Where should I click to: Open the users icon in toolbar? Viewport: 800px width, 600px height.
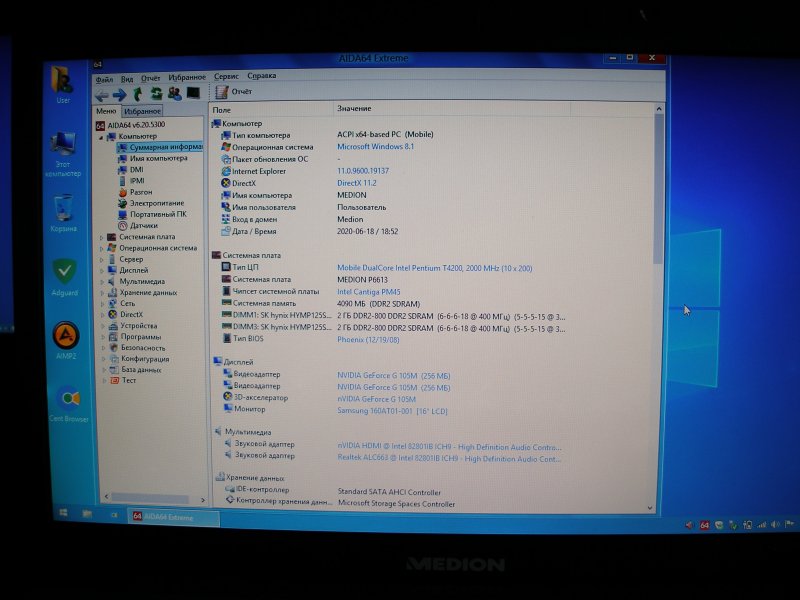point(174,93)
